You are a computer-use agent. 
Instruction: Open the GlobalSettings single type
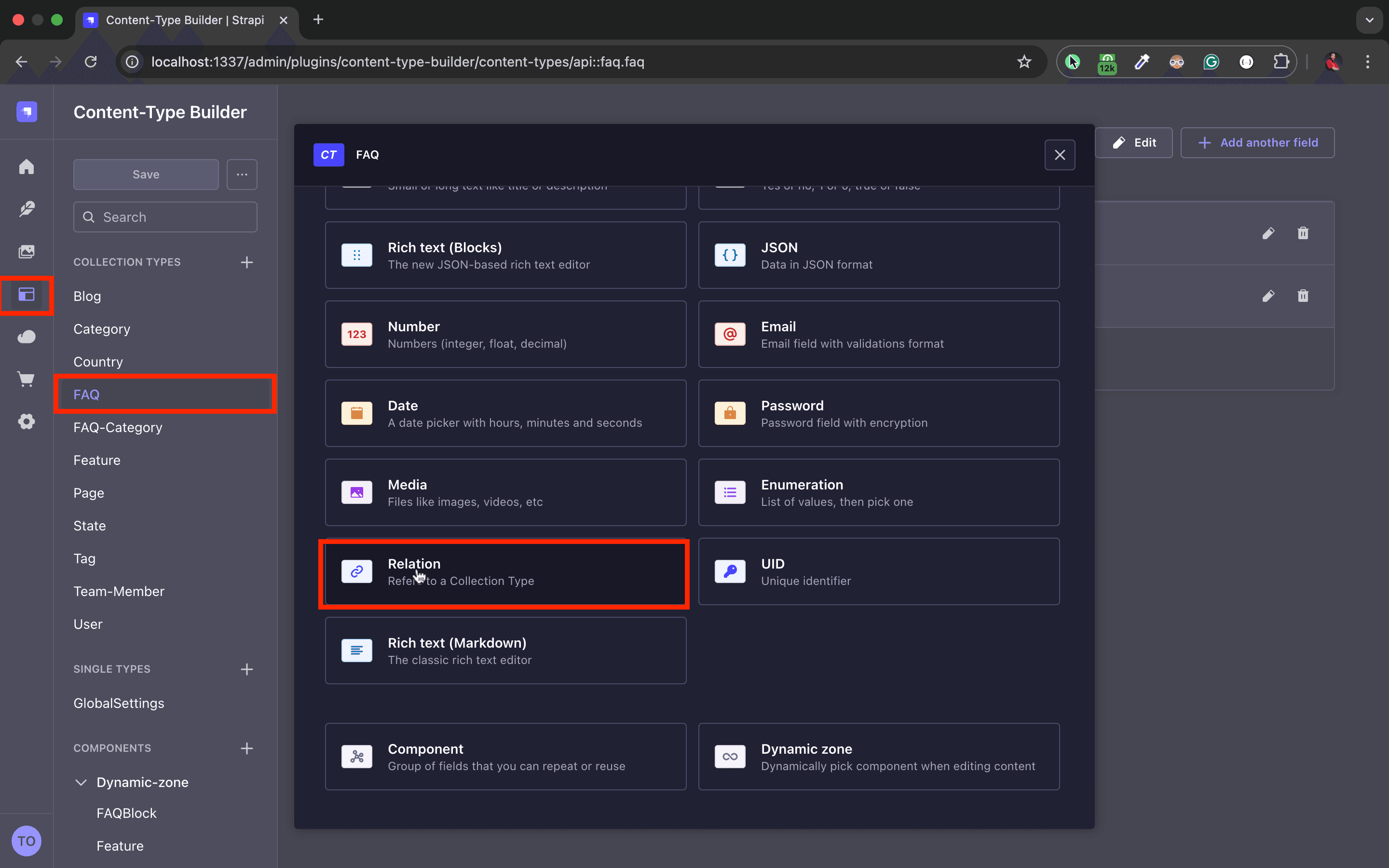coord(119,703)
